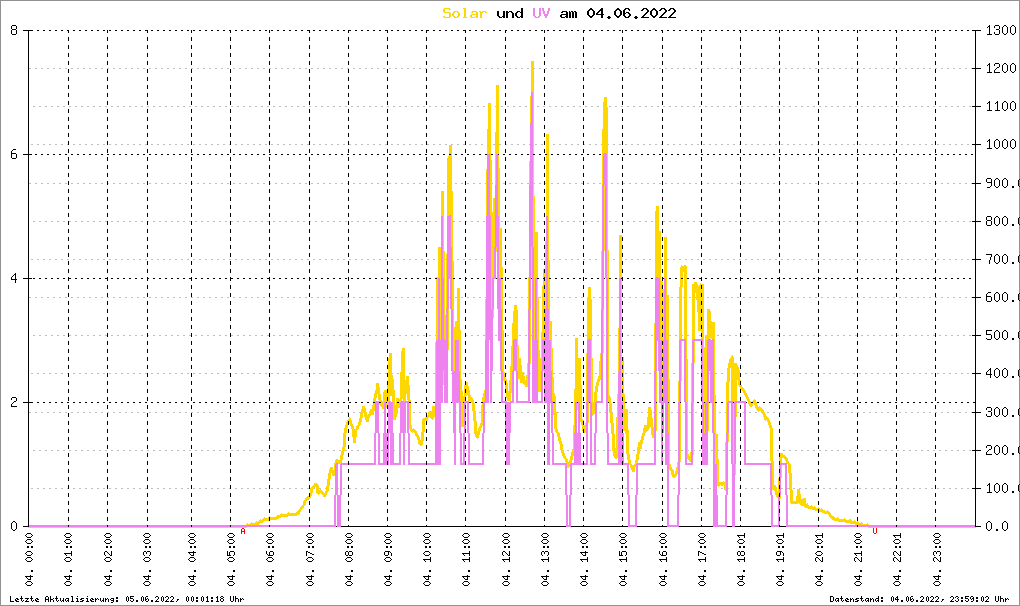1020x606 pixels.
Task: Click the right axis label '700.0'
Action: [1002, 259]
